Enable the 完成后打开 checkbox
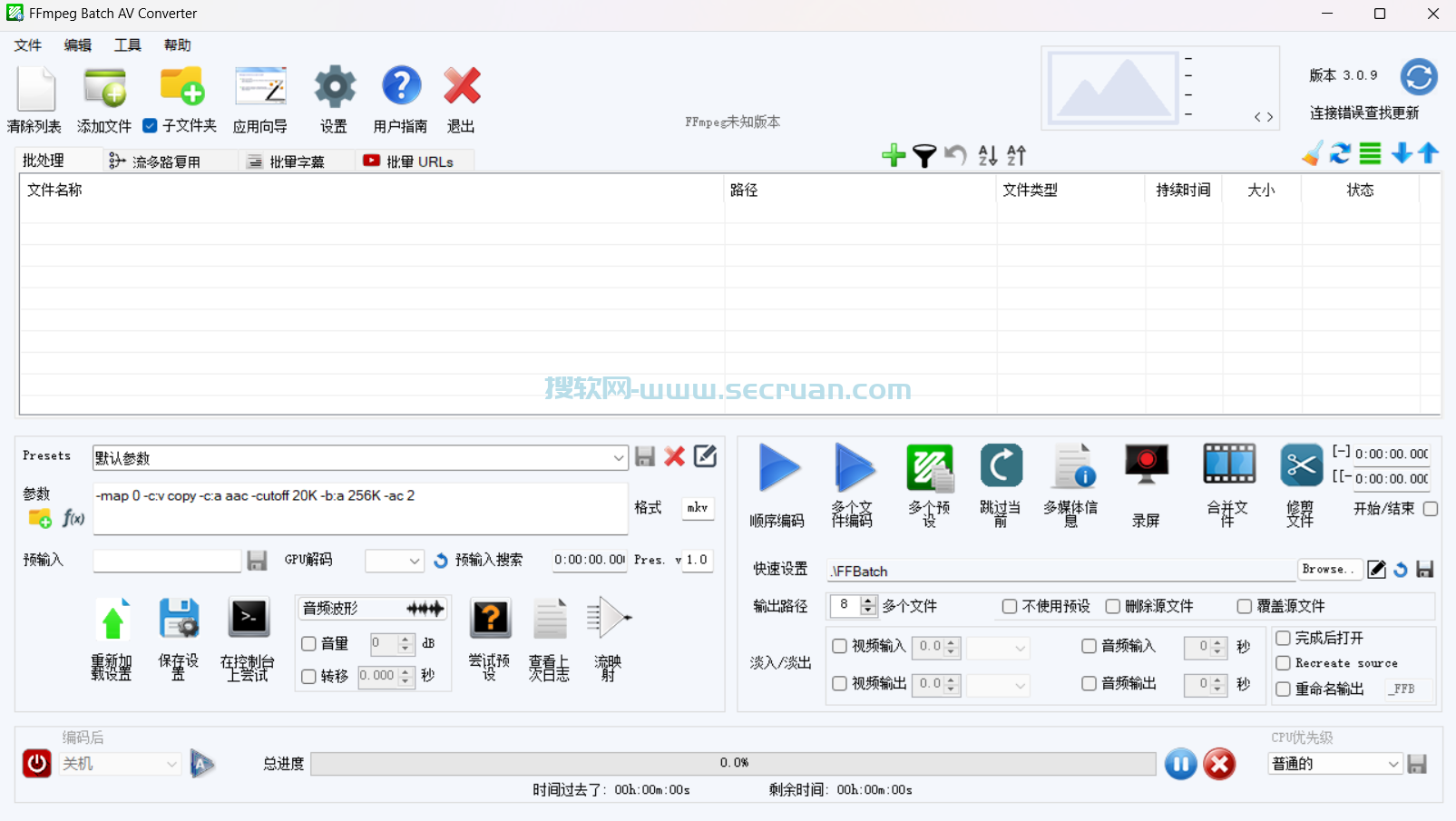 pyautogui.click(x=1284, y=639)
